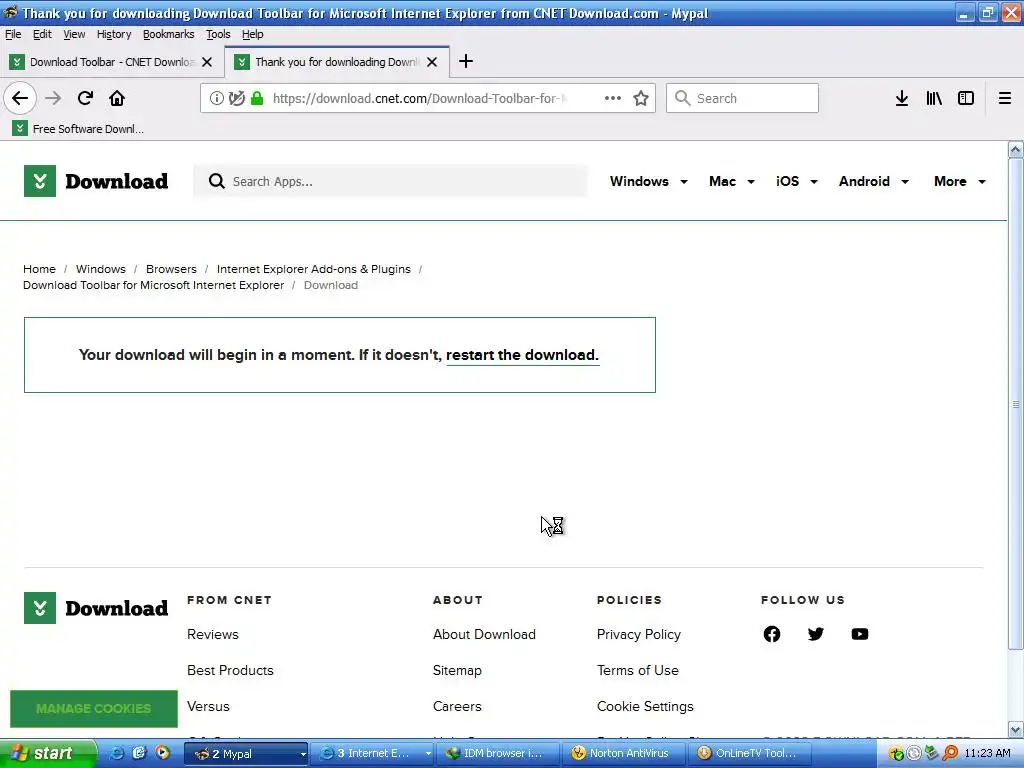Reload the current page
Viewport: 1024px width, 768px height.
tap(85, 98)
